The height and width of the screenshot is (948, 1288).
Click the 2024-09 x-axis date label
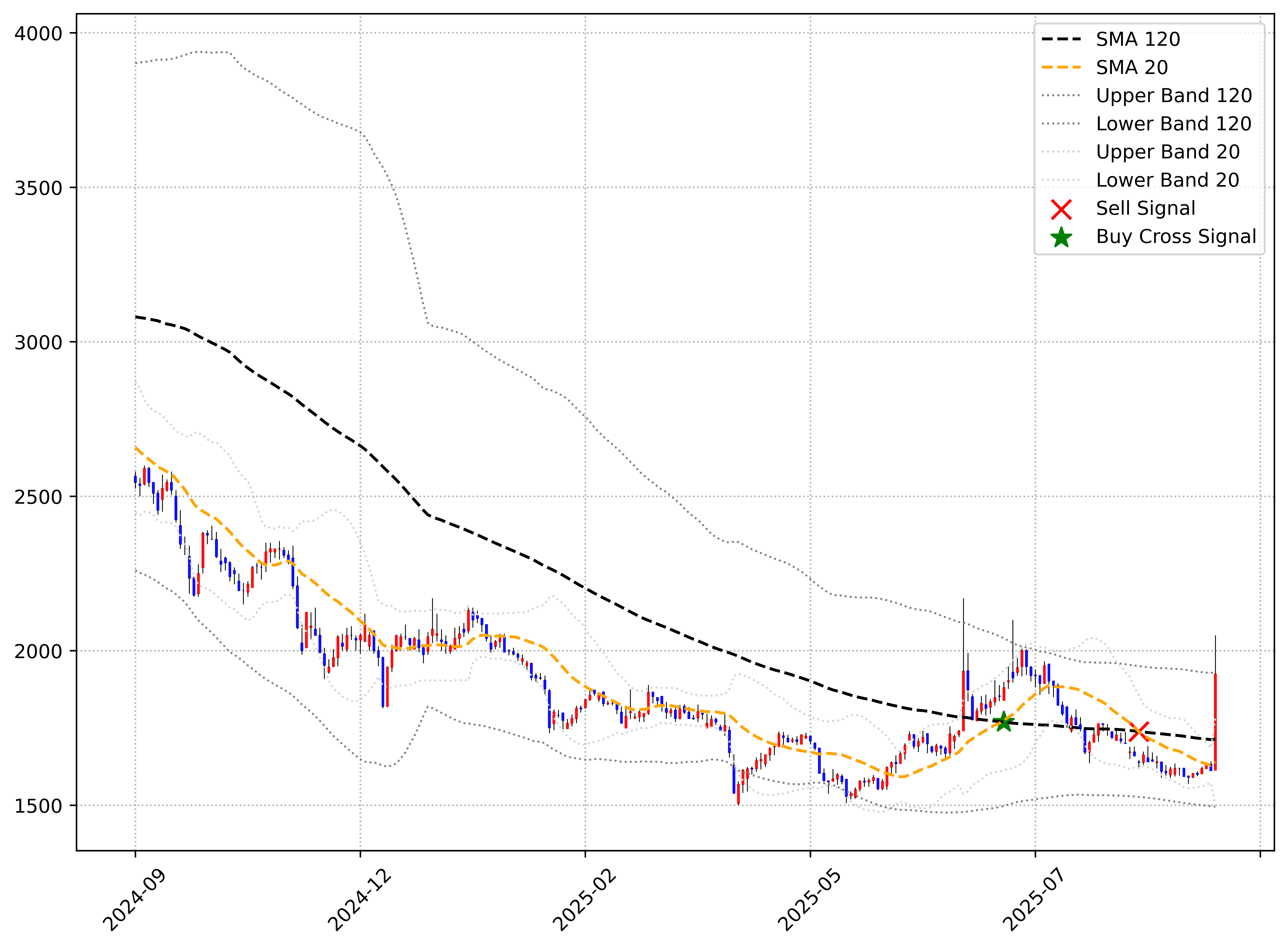(134, 900)
